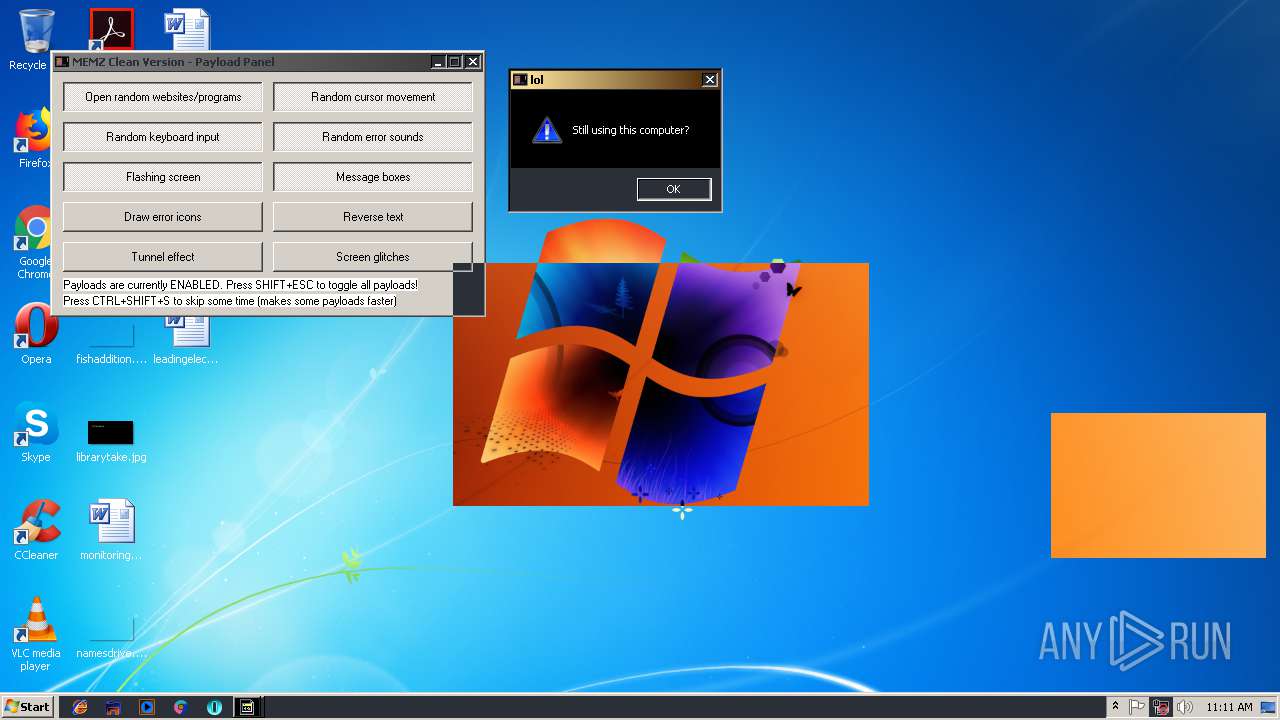Open the Adobe Acrobat desktop shortcut
1280x720 pixels.
(x=111, y=30)
